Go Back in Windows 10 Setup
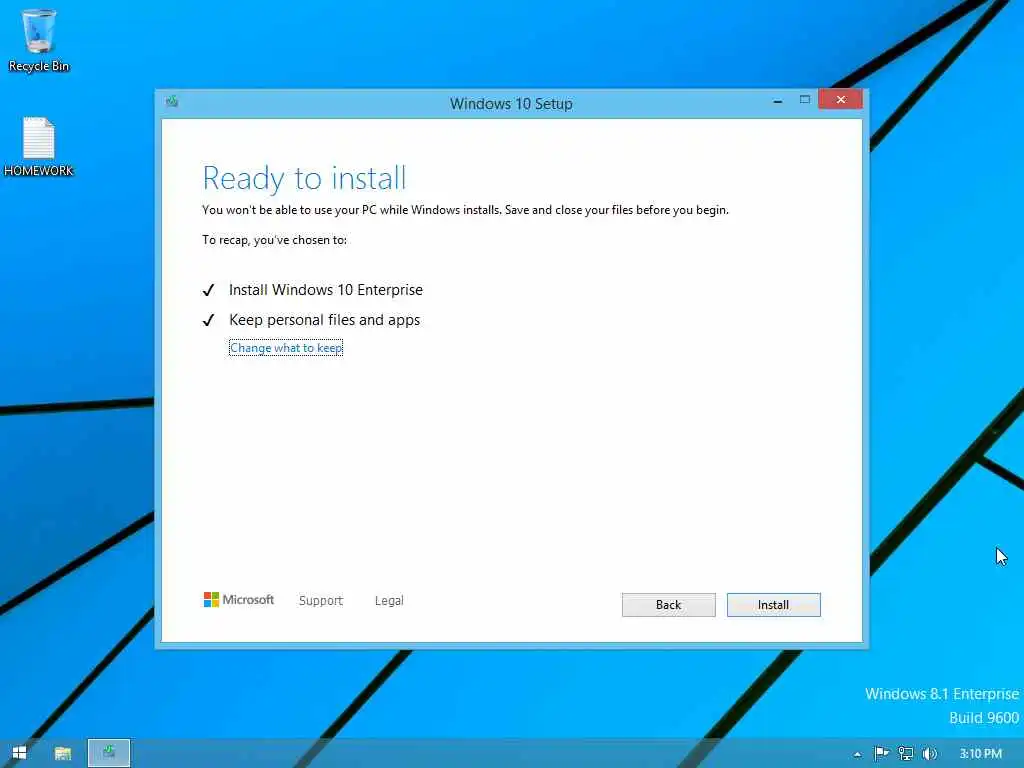The height and width of the screenshot is (768, 1024). point(669,605)
